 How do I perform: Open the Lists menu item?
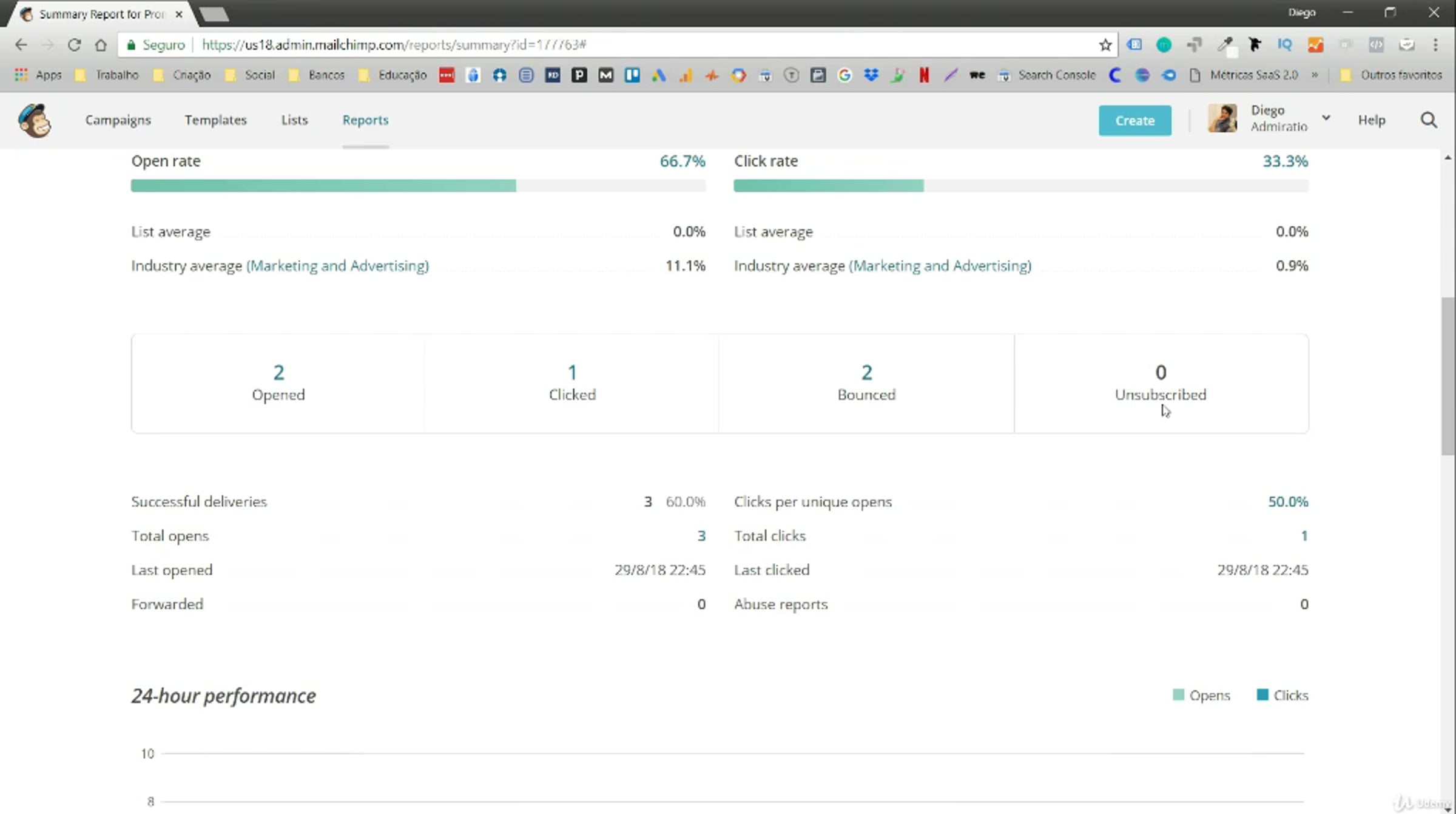click(294, 120)
